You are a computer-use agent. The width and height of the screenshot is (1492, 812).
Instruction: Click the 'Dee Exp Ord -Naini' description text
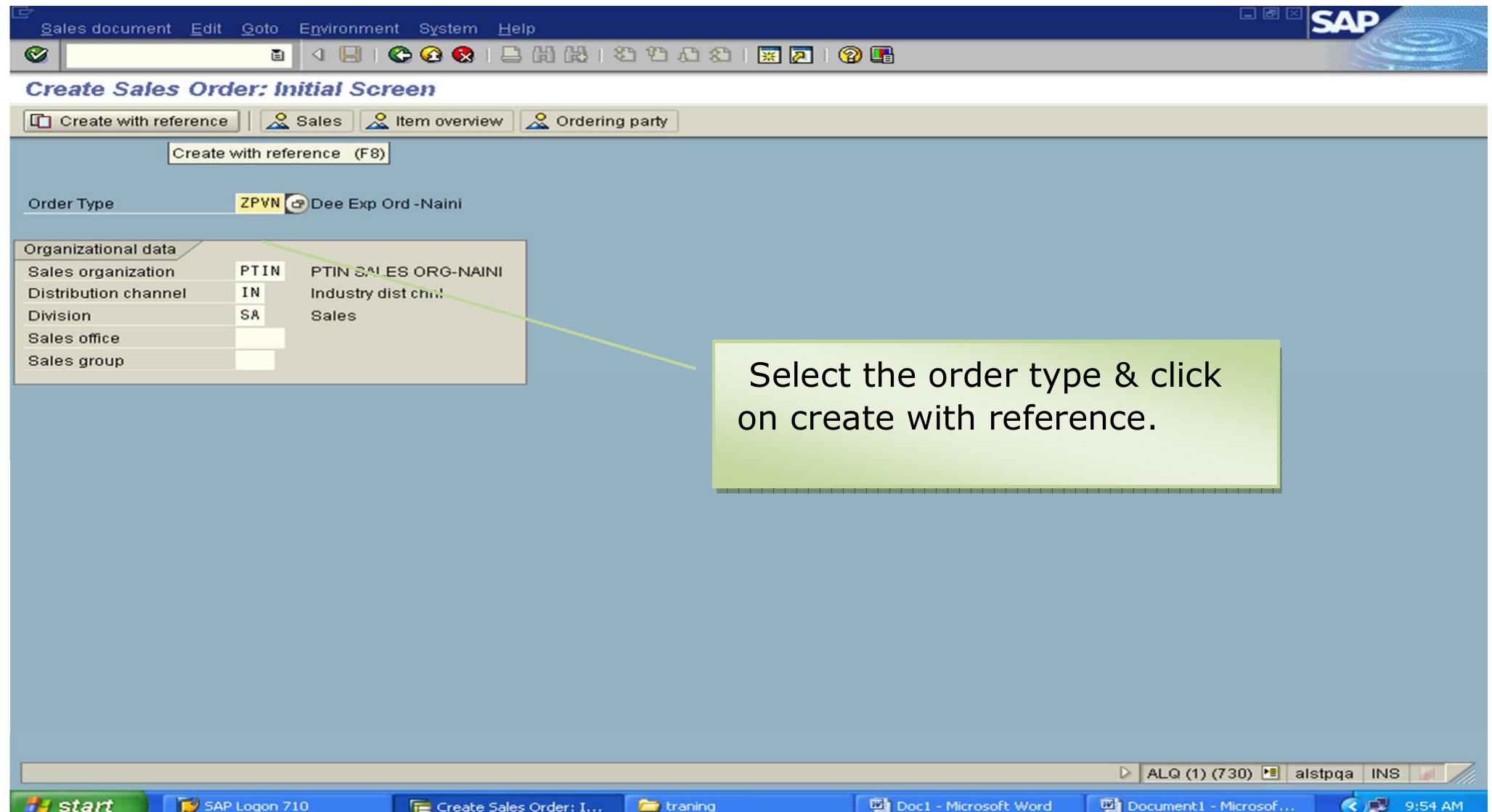pos(386,204)
